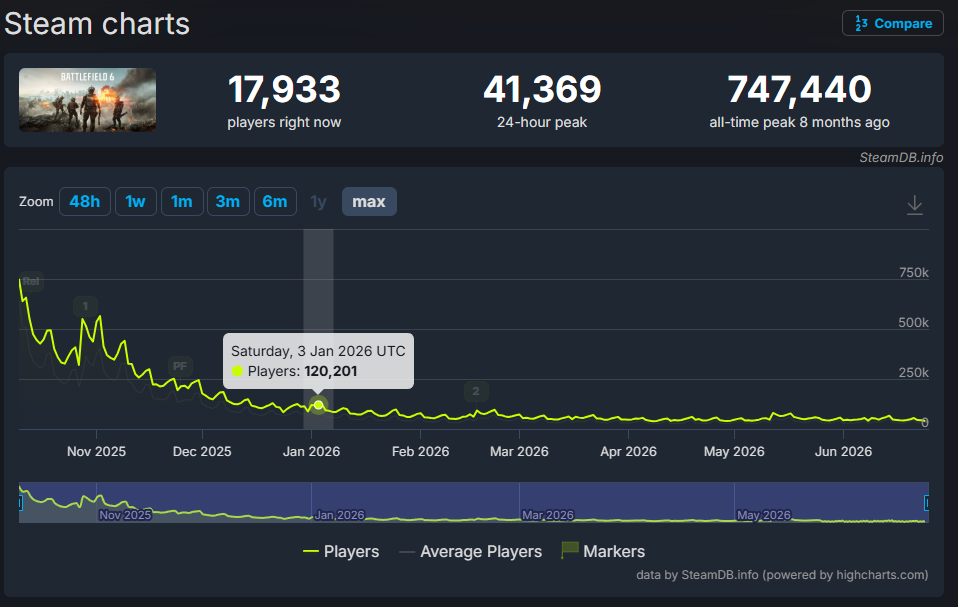The image size is (958, 607).
Task: Click the Feb 2026 x-axis label
Action: click(x=420, y=451)
